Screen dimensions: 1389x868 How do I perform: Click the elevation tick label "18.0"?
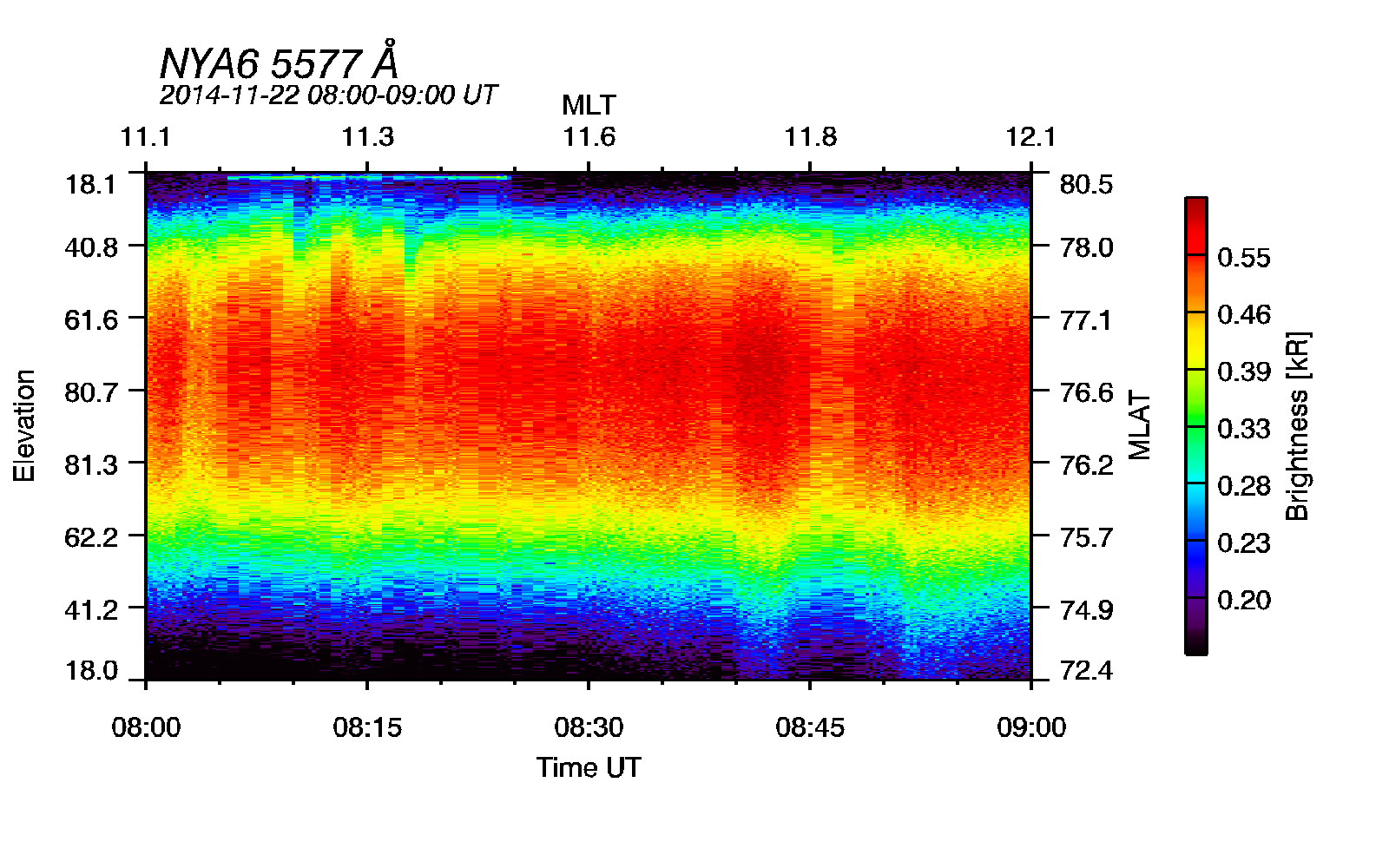click(x=90, y=670)
